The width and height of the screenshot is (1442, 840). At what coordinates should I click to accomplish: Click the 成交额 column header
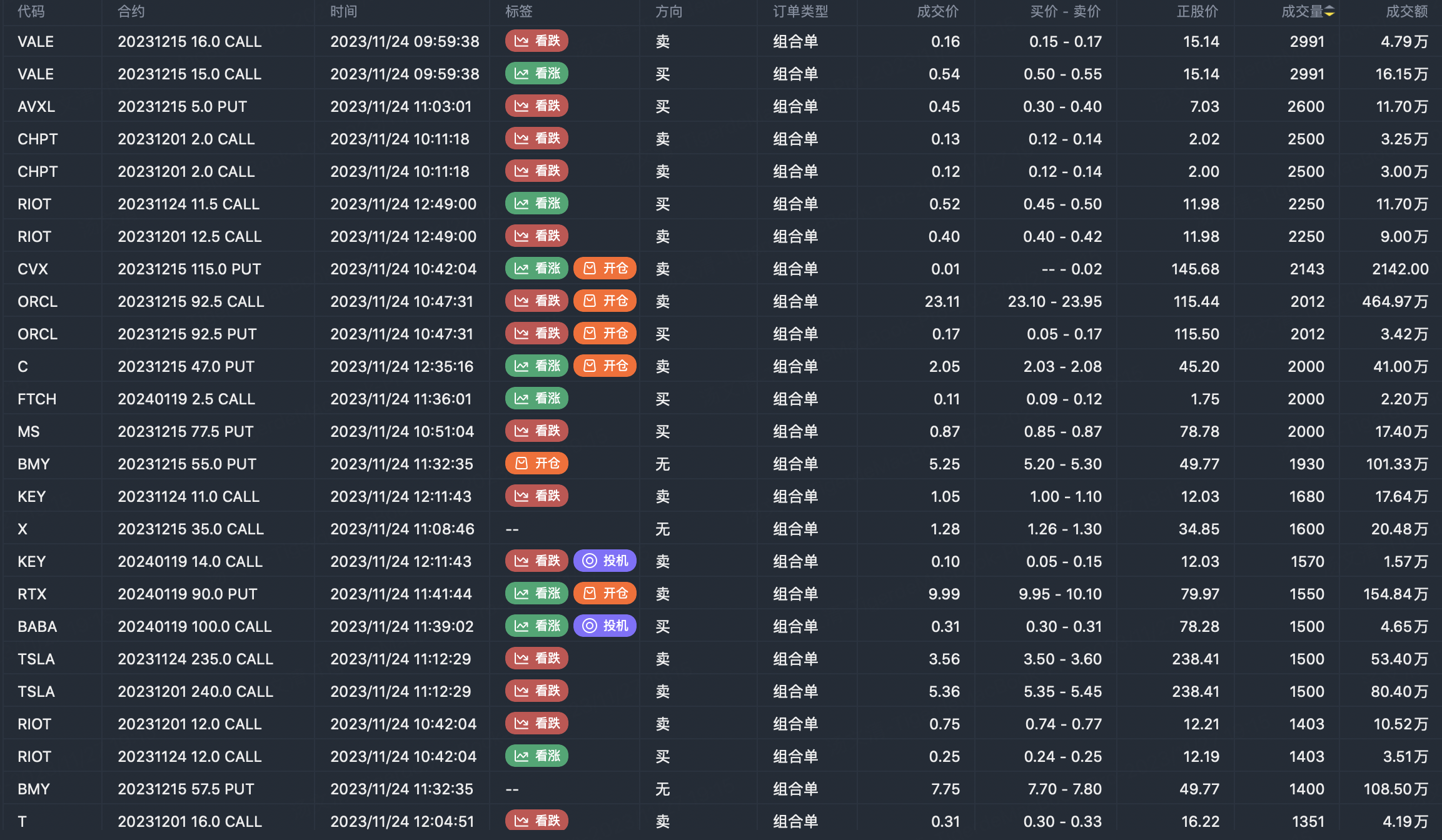point(1406,11)
